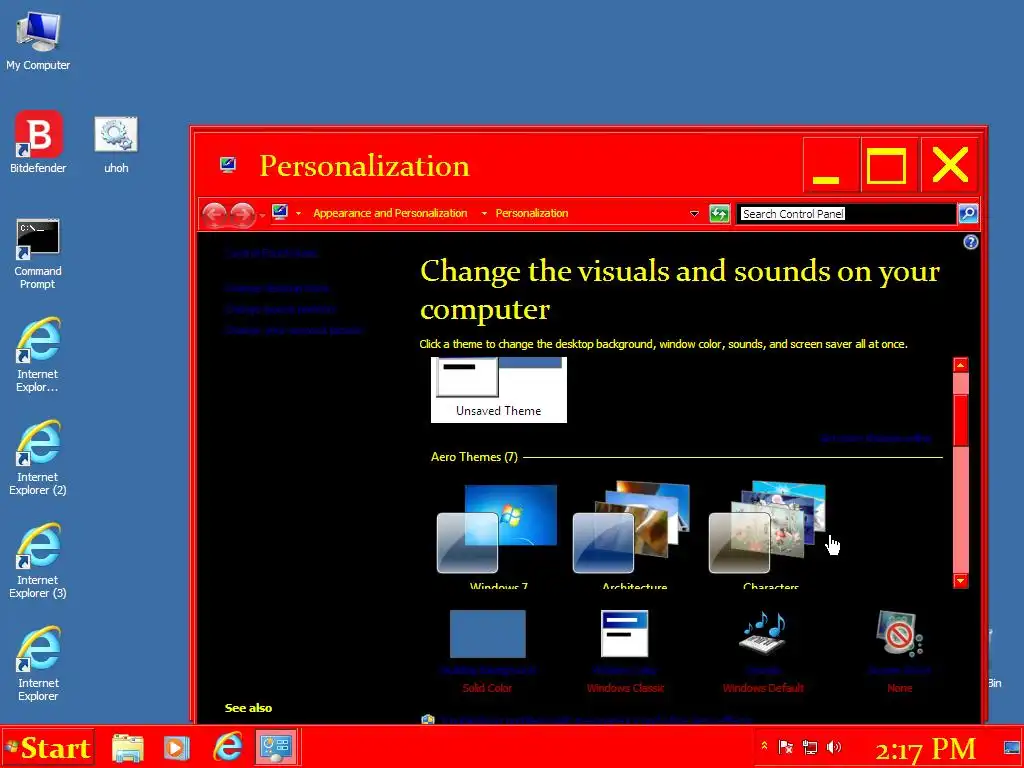Open the Change desktop icons link
Image resolution: width=1024 pixels, height=768 pixels.
pos(276,287)
